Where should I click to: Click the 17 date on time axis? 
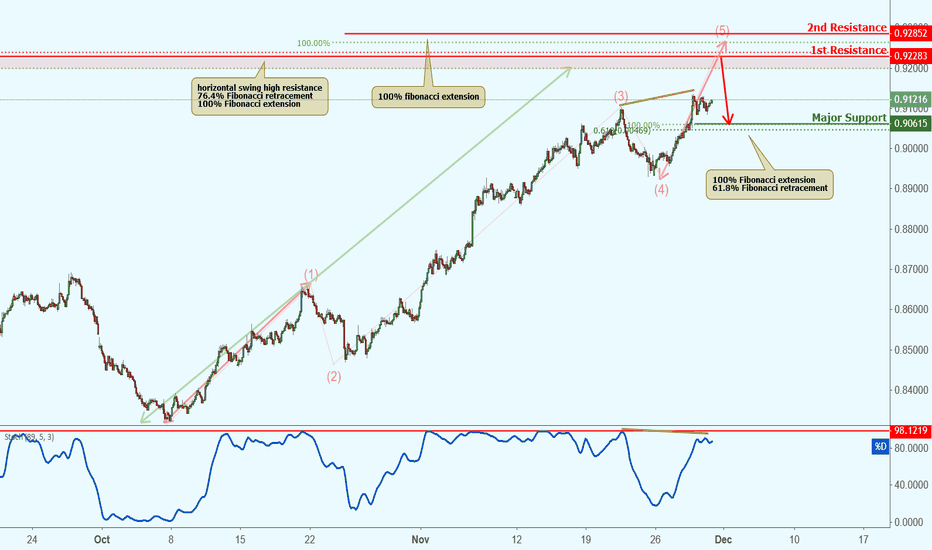click(x=863, y=539)
